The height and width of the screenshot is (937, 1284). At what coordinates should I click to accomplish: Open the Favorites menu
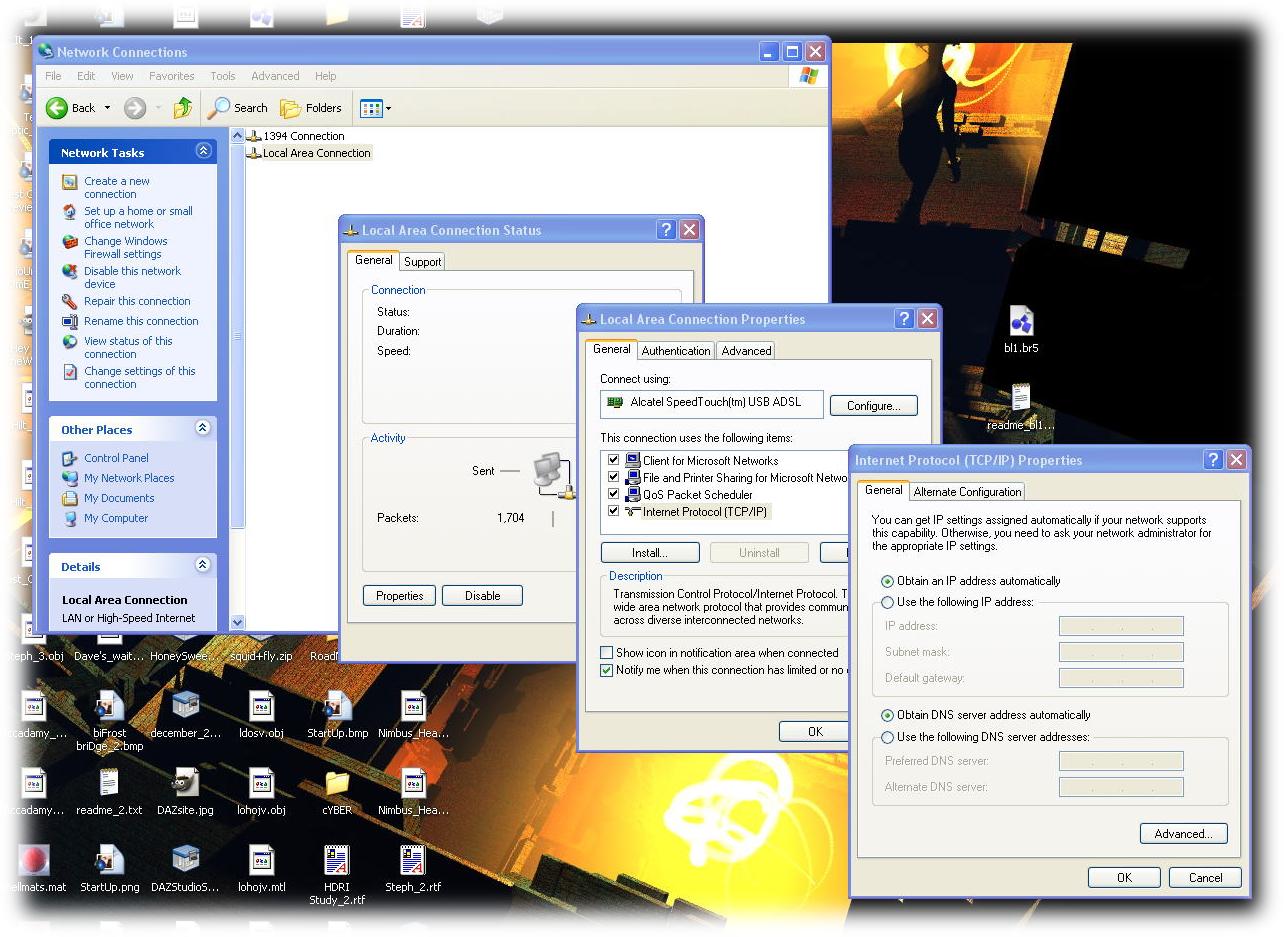(x=172, y=76)
